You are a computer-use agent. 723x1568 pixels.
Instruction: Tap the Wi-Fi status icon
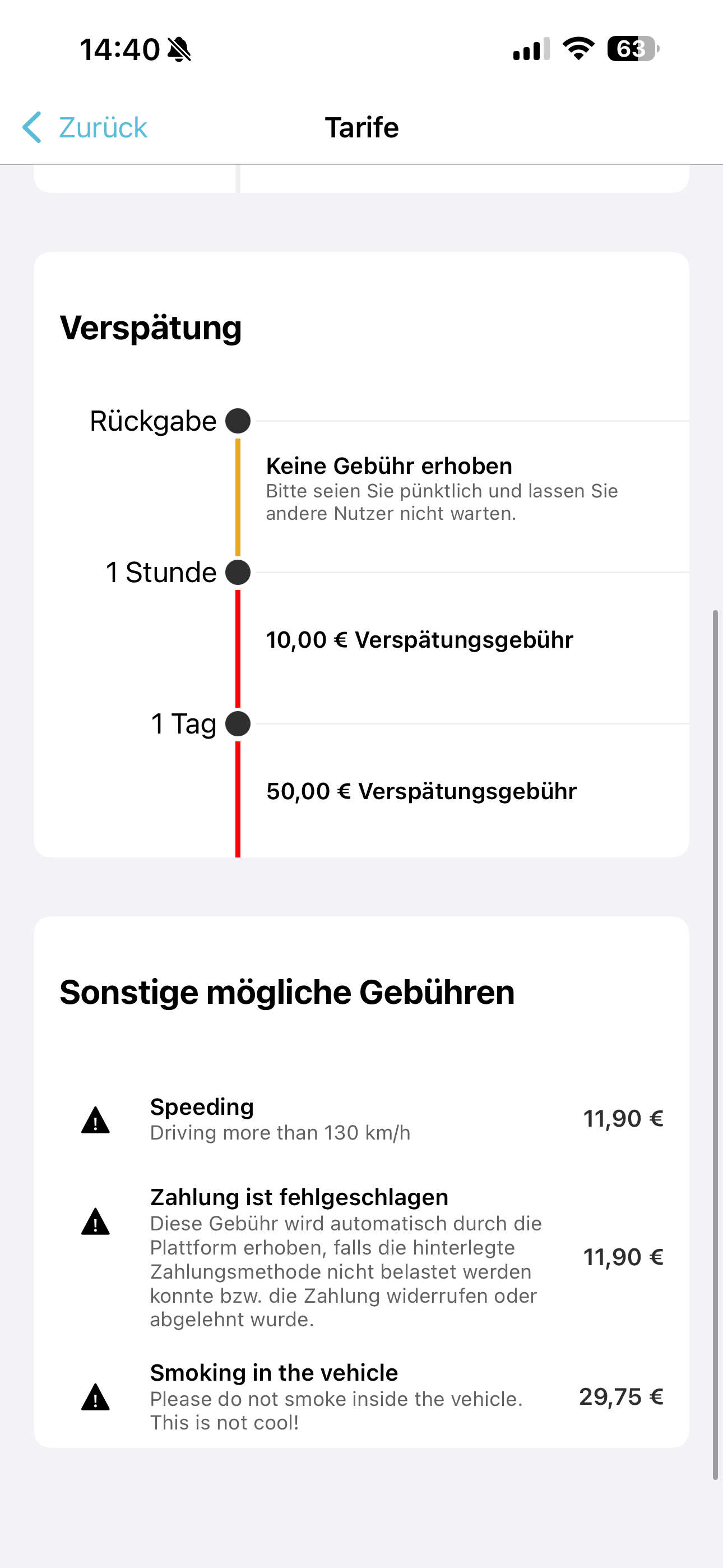click(x=578, y=49)
